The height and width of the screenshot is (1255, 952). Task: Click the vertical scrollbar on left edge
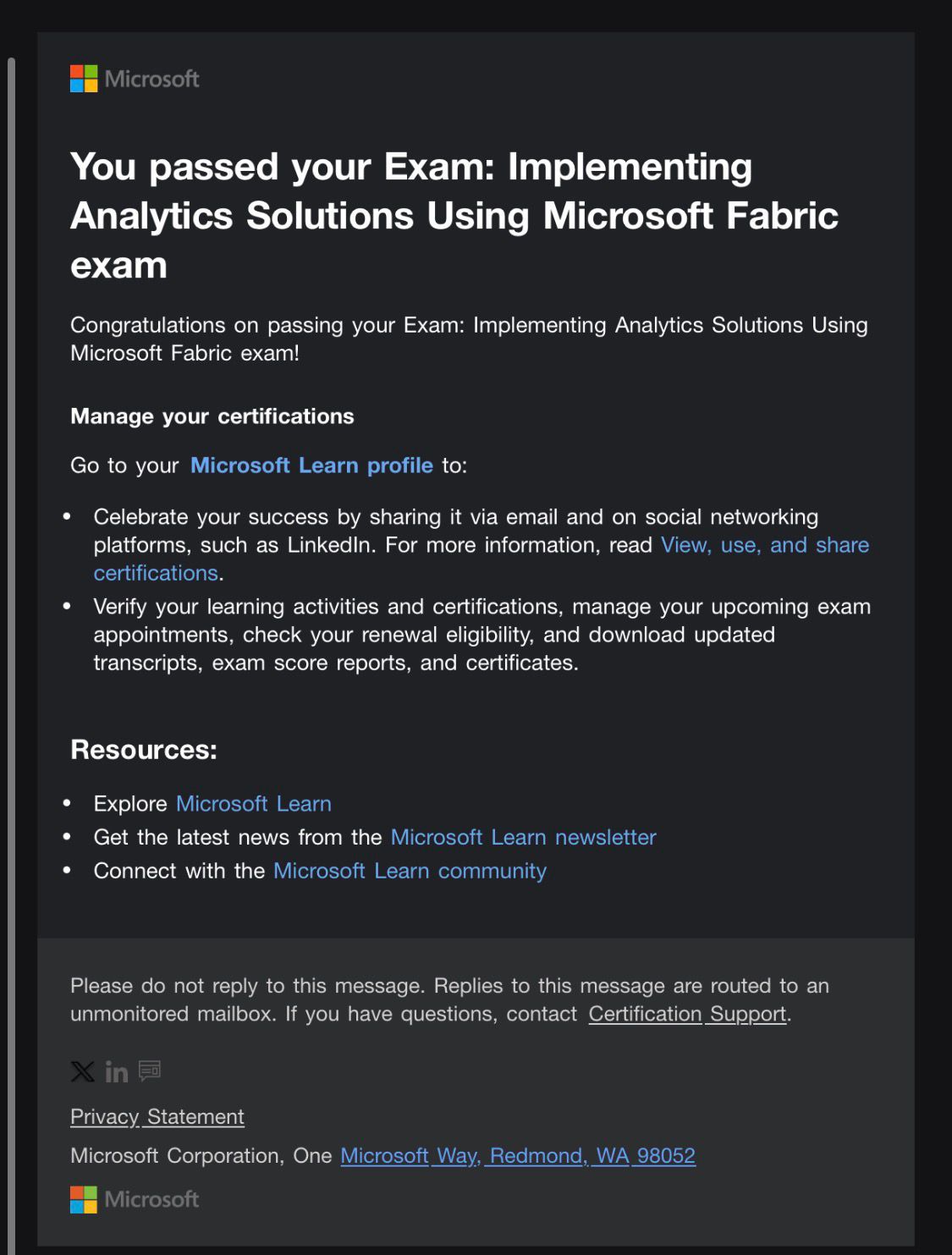pos(11,592)
